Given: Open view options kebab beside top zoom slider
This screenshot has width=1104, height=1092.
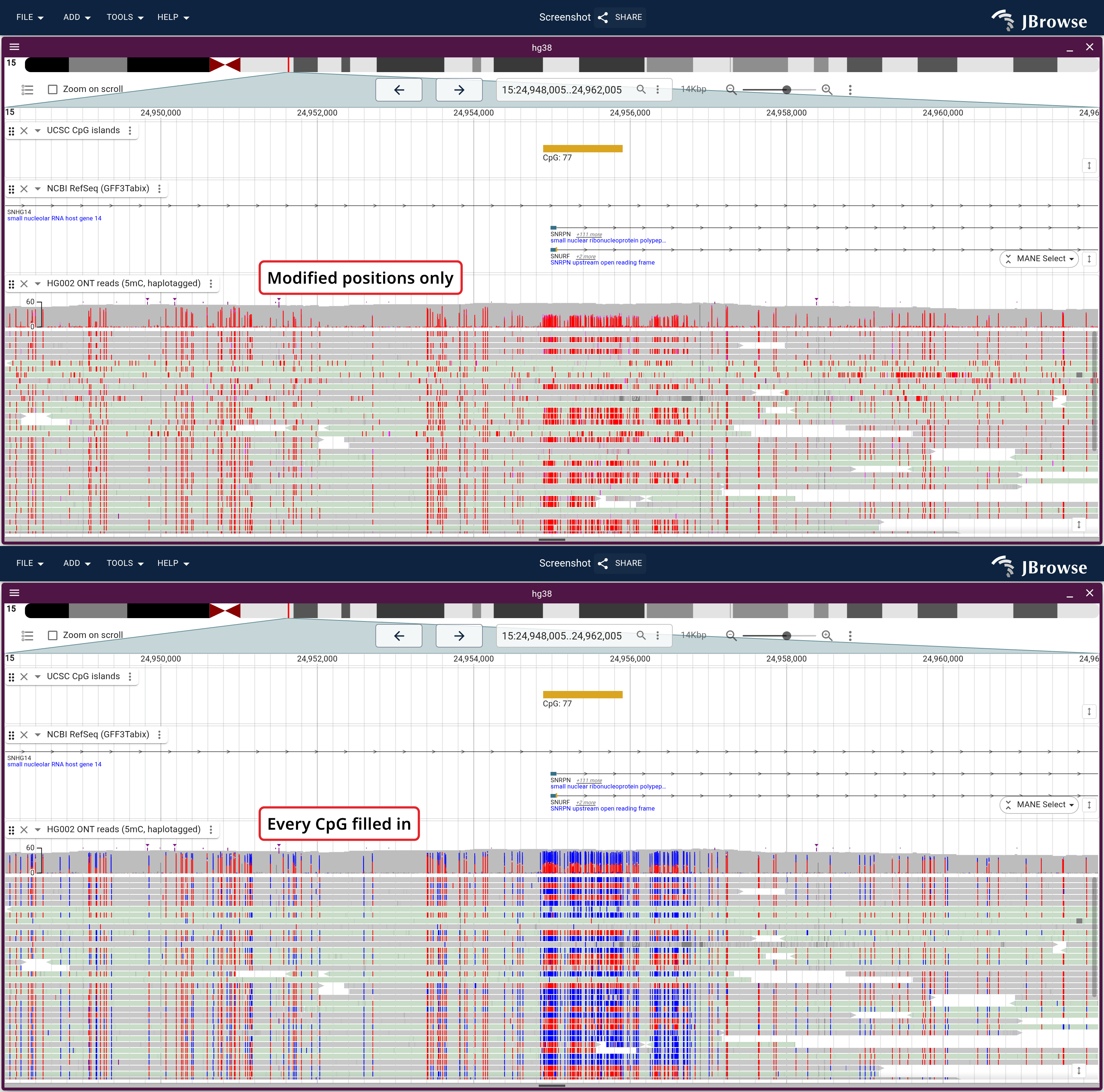Looking at the screenshot, I should pos(850,90).
